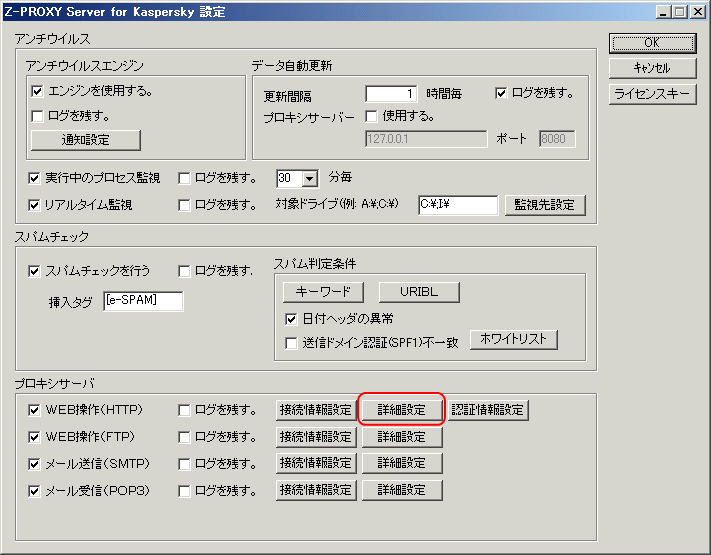711x555 pixels.
Task: Open the URIBL settings button
Action: pos(419,292)
